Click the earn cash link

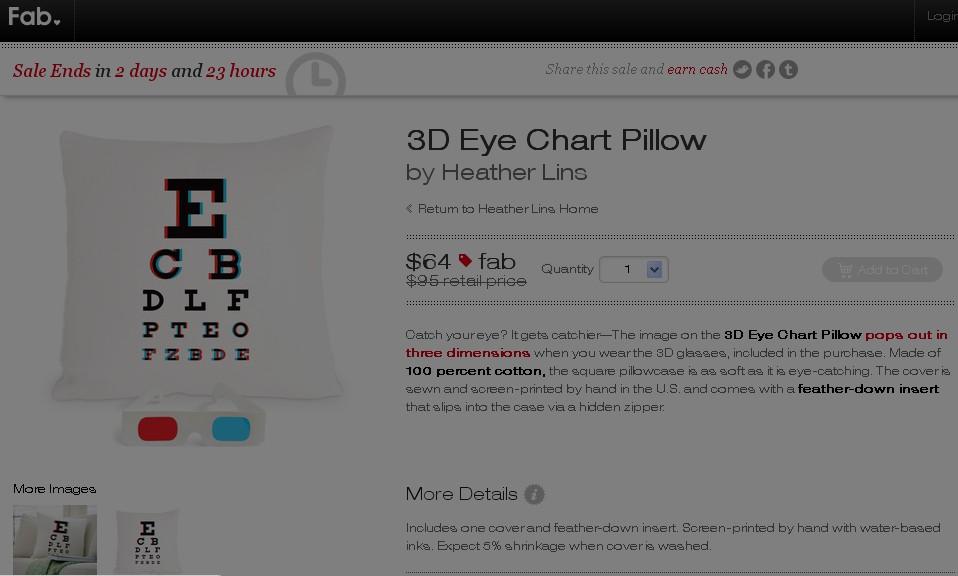[697, 70]
